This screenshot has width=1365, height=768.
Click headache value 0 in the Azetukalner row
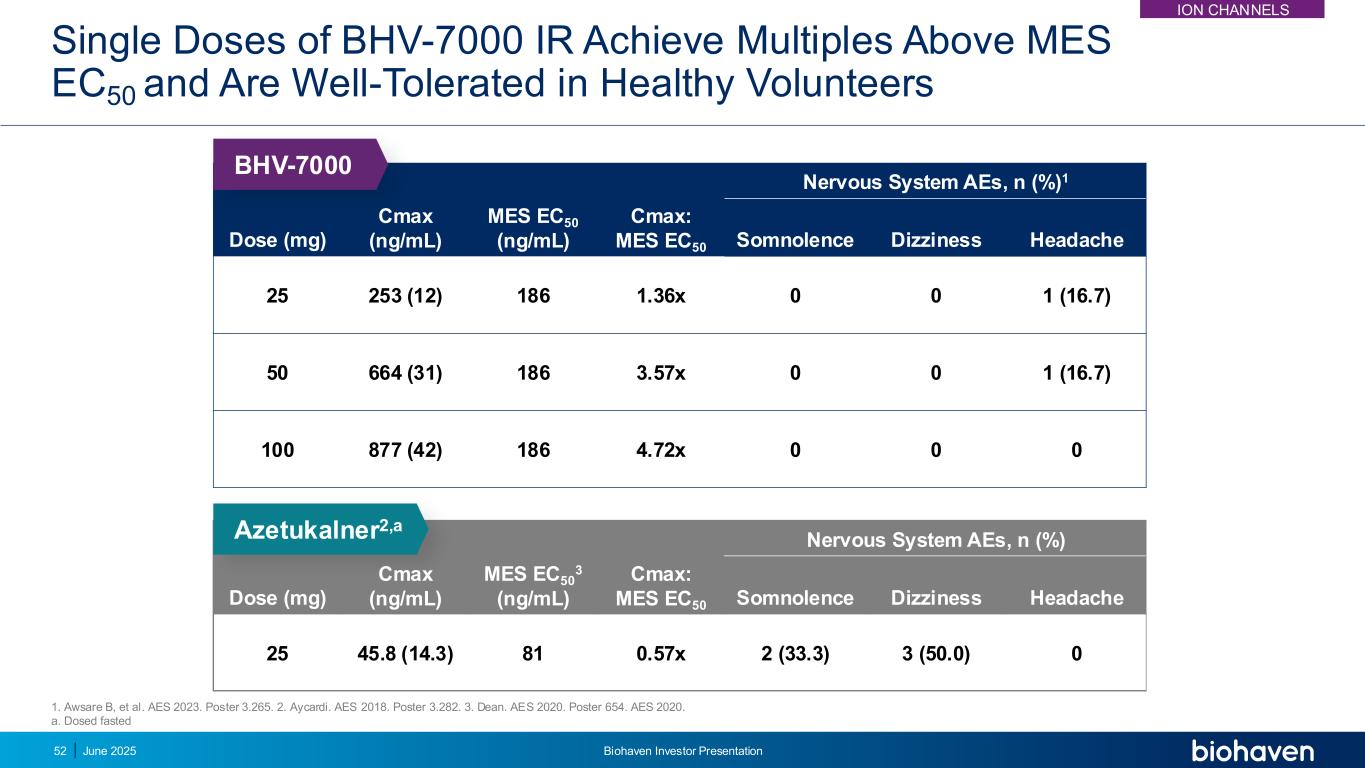coord(1076,654)
